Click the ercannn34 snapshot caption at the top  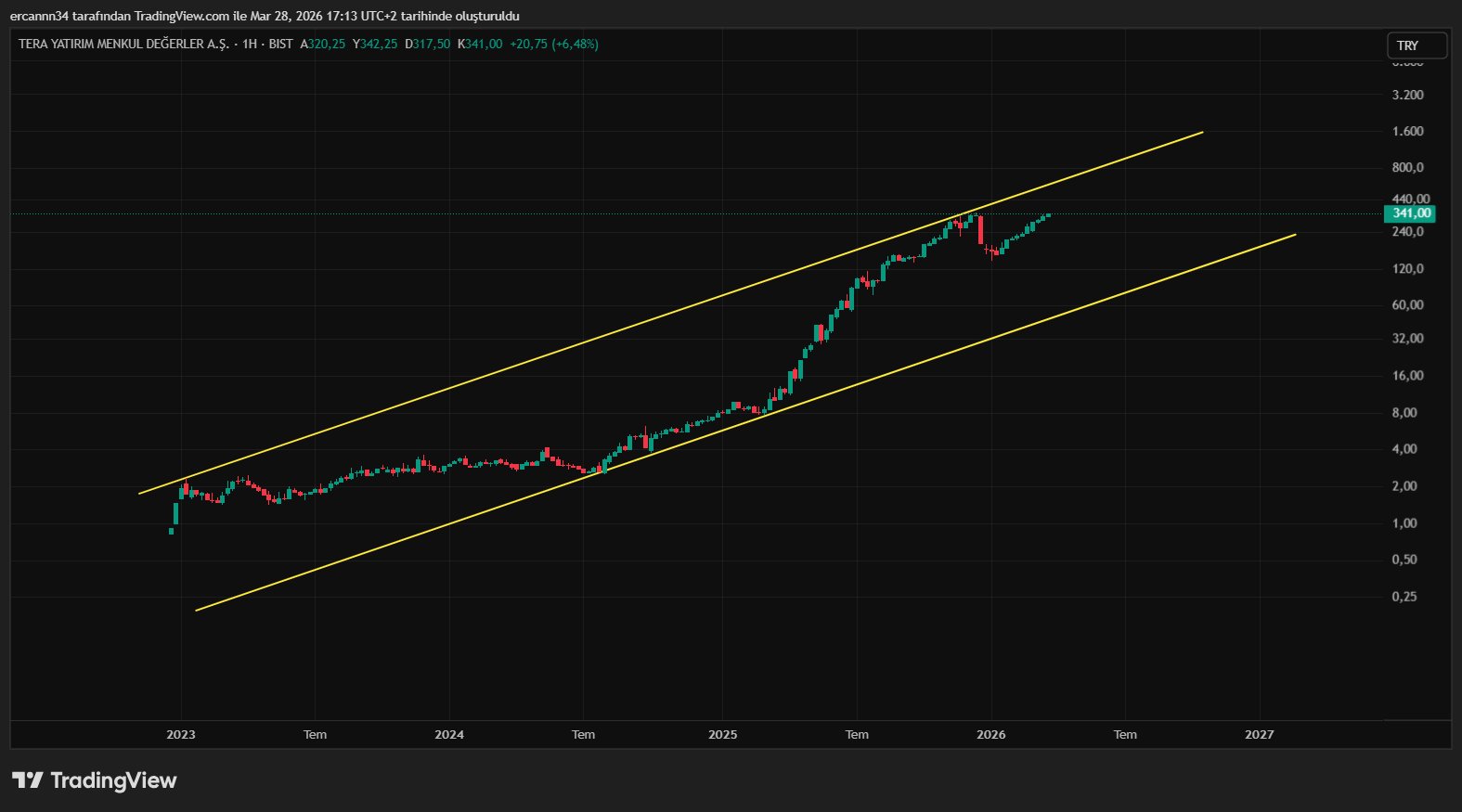265,16
